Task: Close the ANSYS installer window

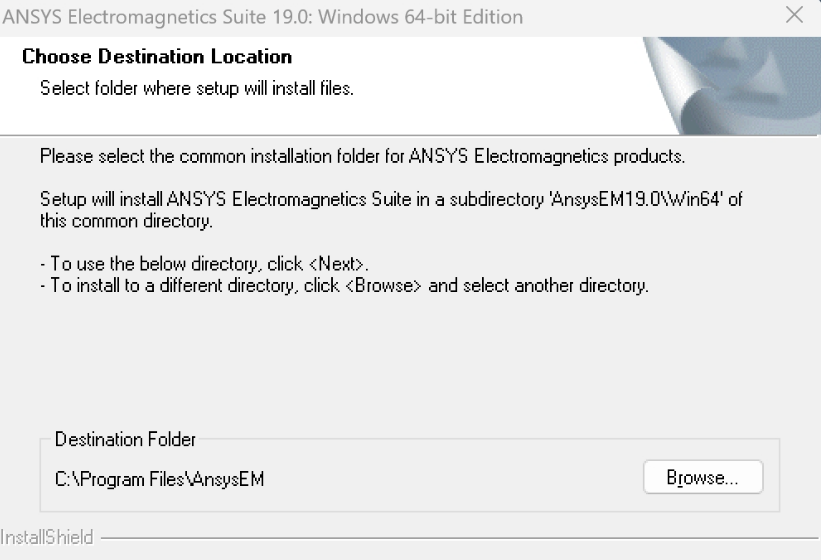Action: [x=795, y=16]
